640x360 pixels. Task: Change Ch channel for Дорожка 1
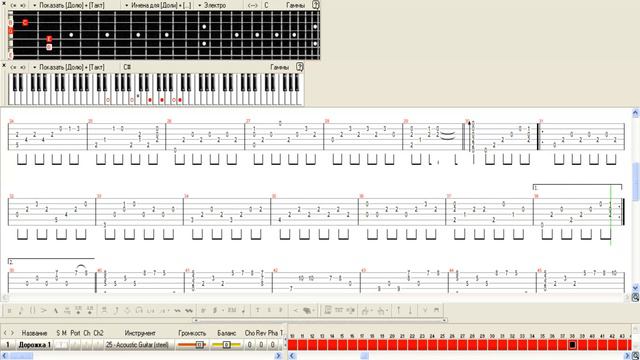point(87,345)
